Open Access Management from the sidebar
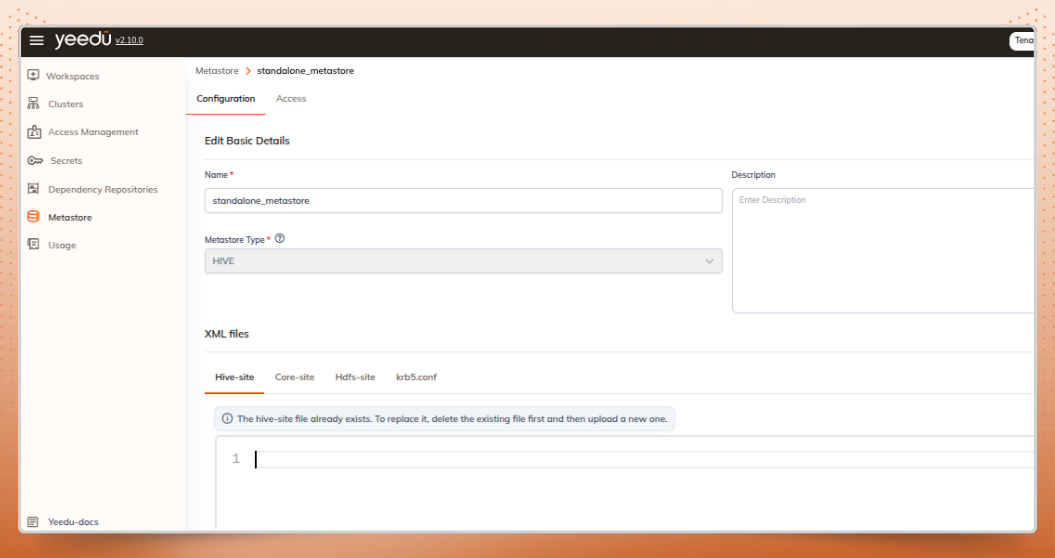The image size is (1055, 558). click(93, 132)
